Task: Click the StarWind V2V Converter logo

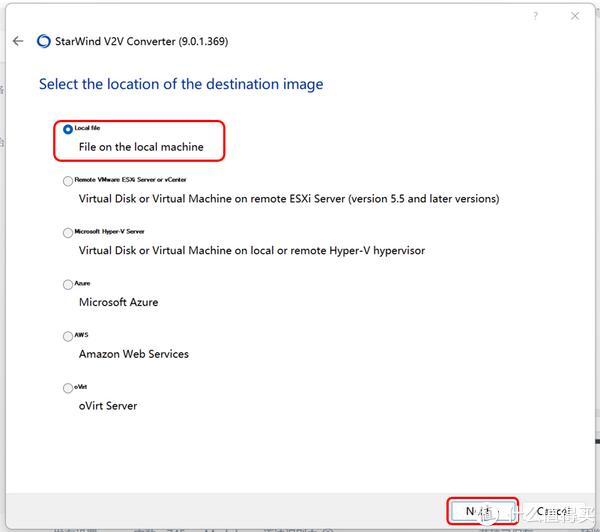Action: [x=44, y=41]
